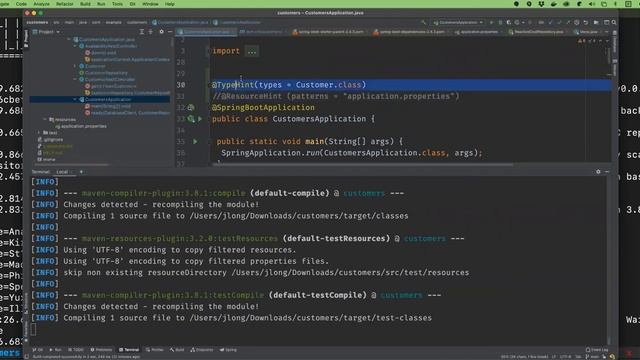Add a new terminal session tab
The image size is (640, 360).
tap(81, 172)
